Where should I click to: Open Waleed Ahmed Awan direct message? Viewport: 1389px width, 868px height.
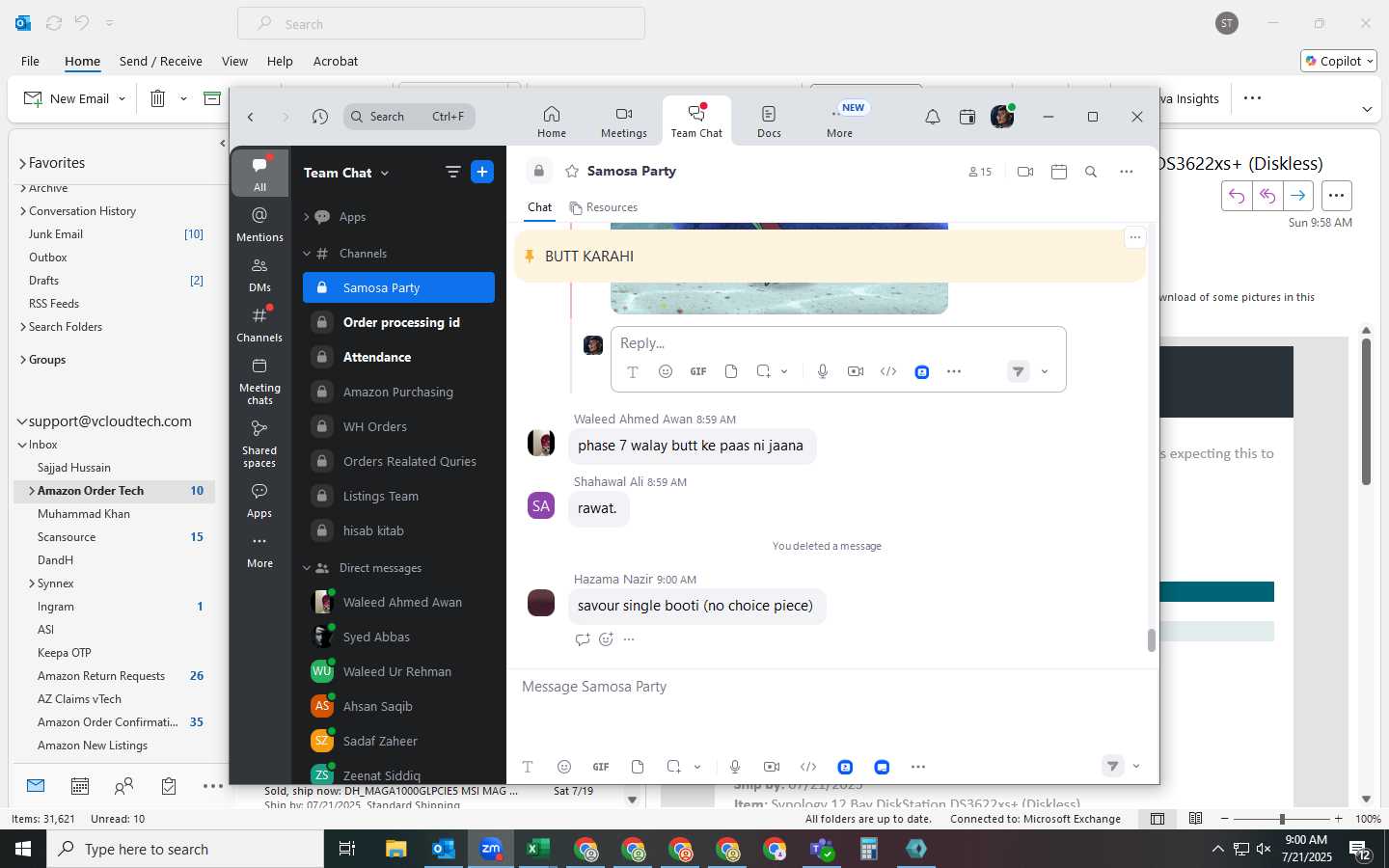click(398, 602)
